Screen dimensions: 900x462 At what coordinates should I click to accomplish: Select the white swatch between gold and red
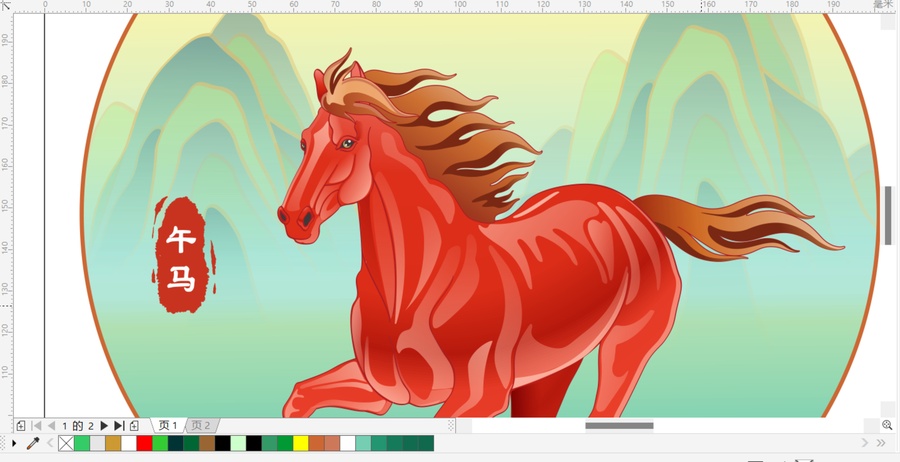click(129, 443)
